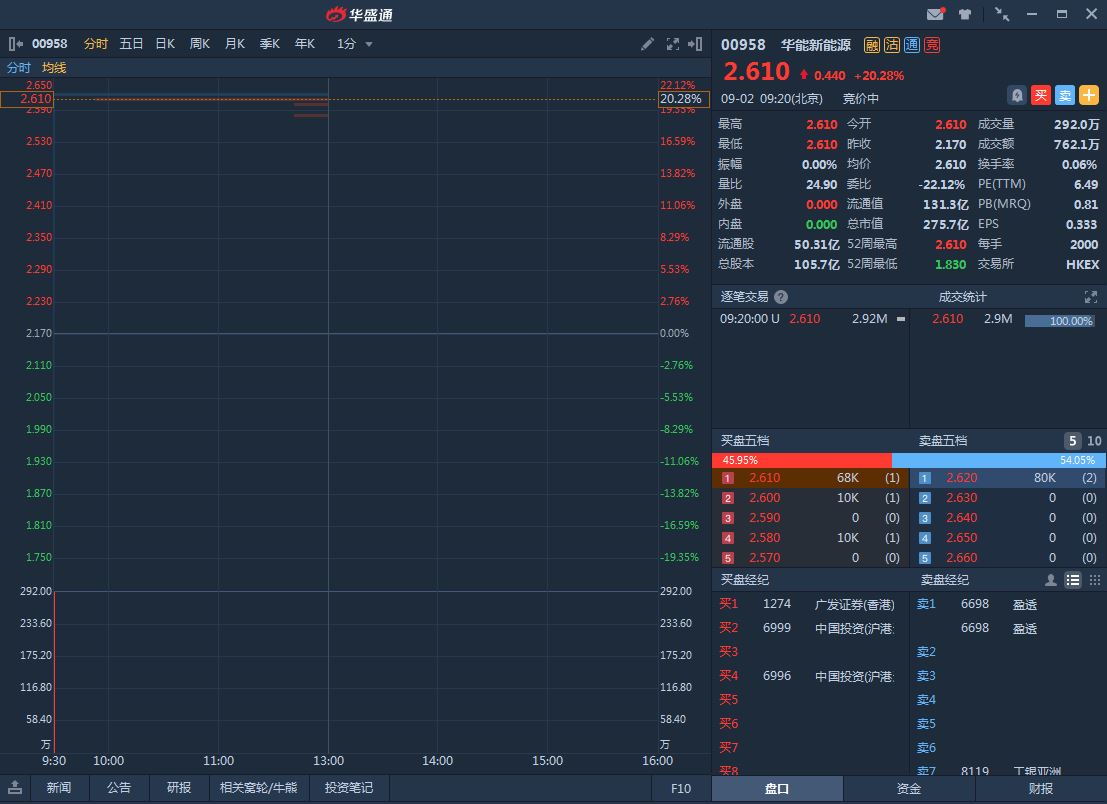Open the mail inbox icon
This screenshot has width=1107, height=804.
tap(935, 14)
